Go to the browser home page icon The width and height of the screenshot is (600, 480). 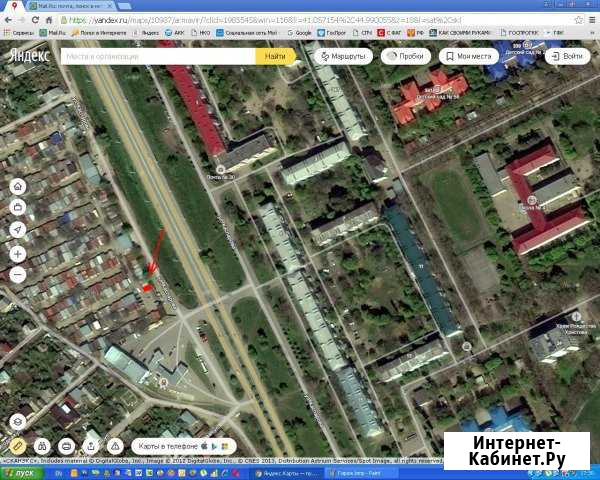click(x=49, y=20)
